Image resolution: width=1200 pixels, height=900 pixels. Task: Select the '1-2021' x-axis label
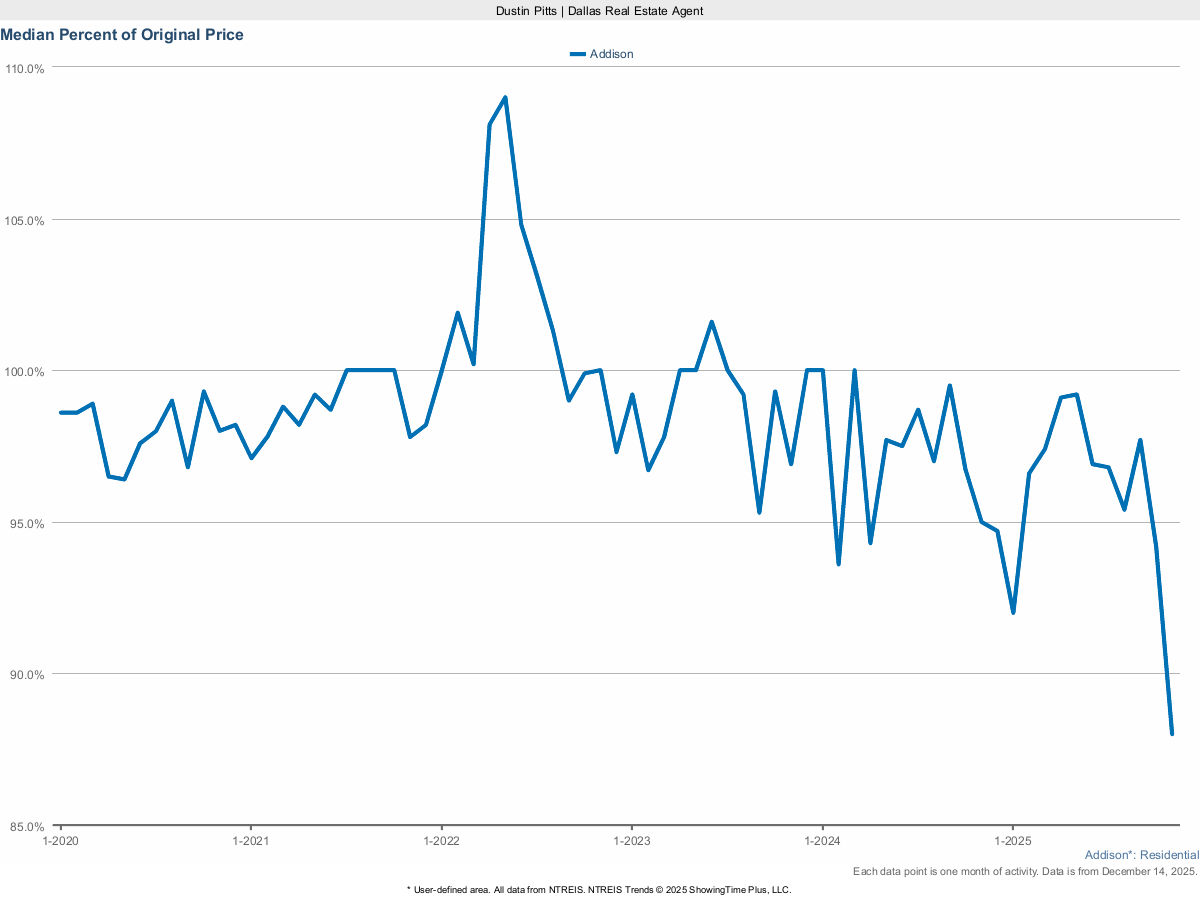pos(251,841)
